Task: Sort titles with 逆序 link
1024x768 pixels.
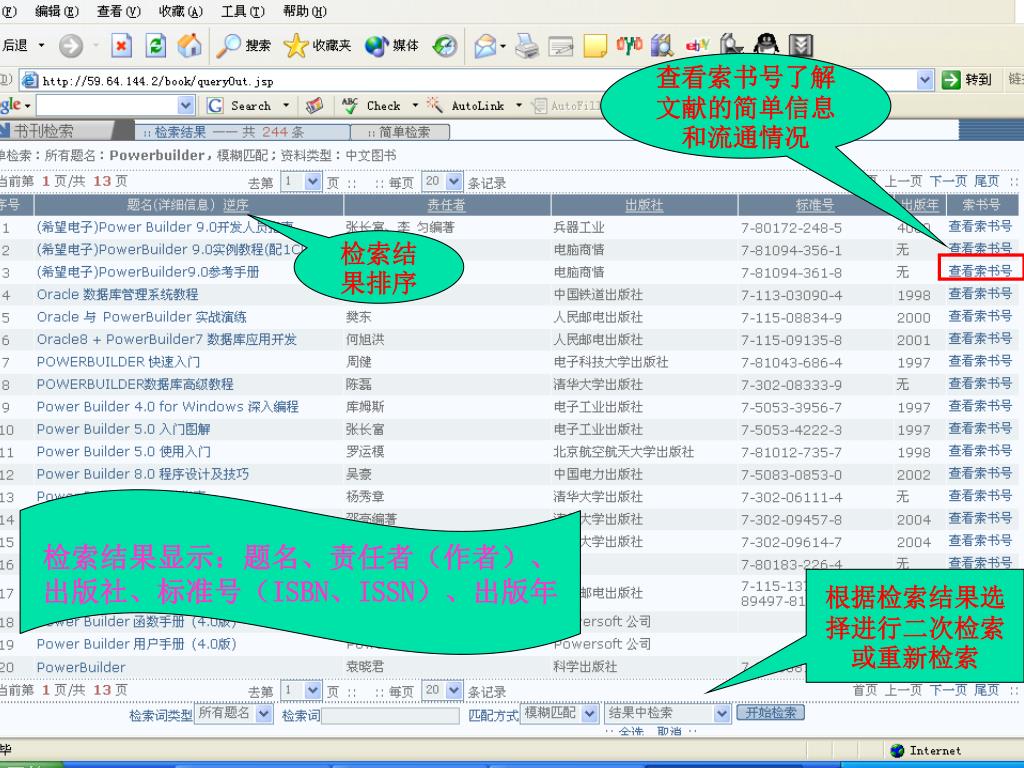Action: (236, 205)
